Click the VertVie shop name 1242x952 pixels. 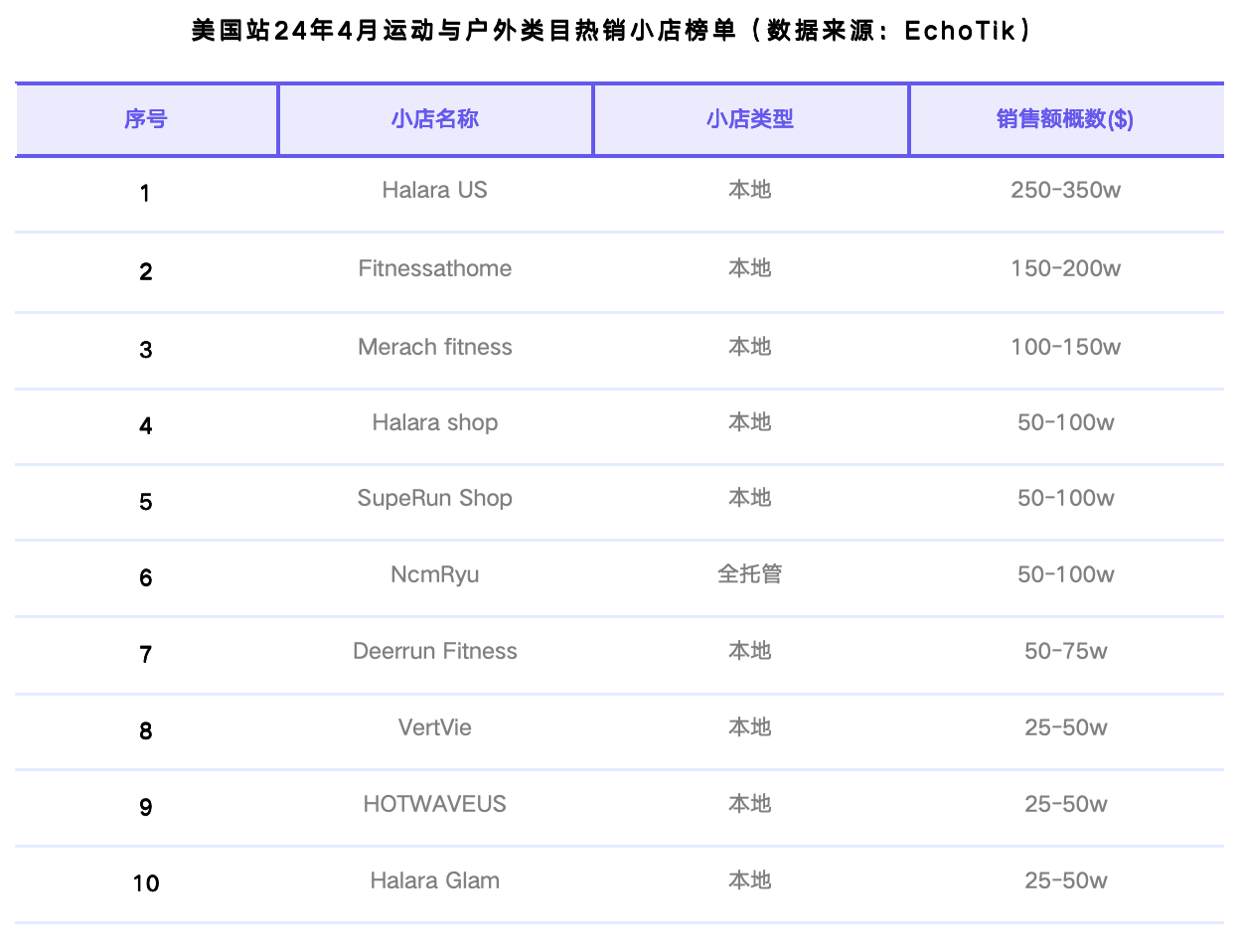coord(435,727)
